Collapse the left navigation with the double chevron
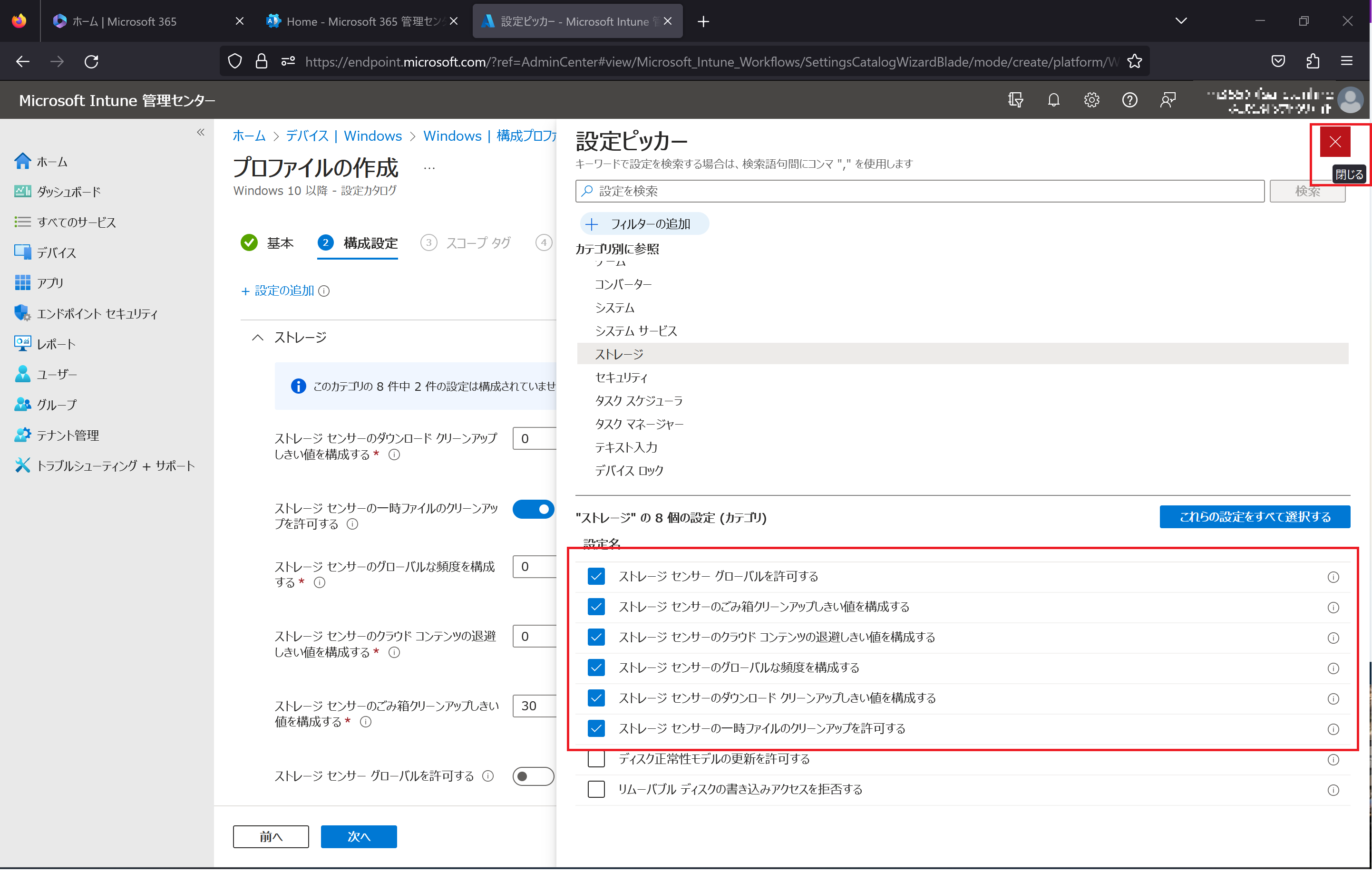1372x871 pixels. 201,132
